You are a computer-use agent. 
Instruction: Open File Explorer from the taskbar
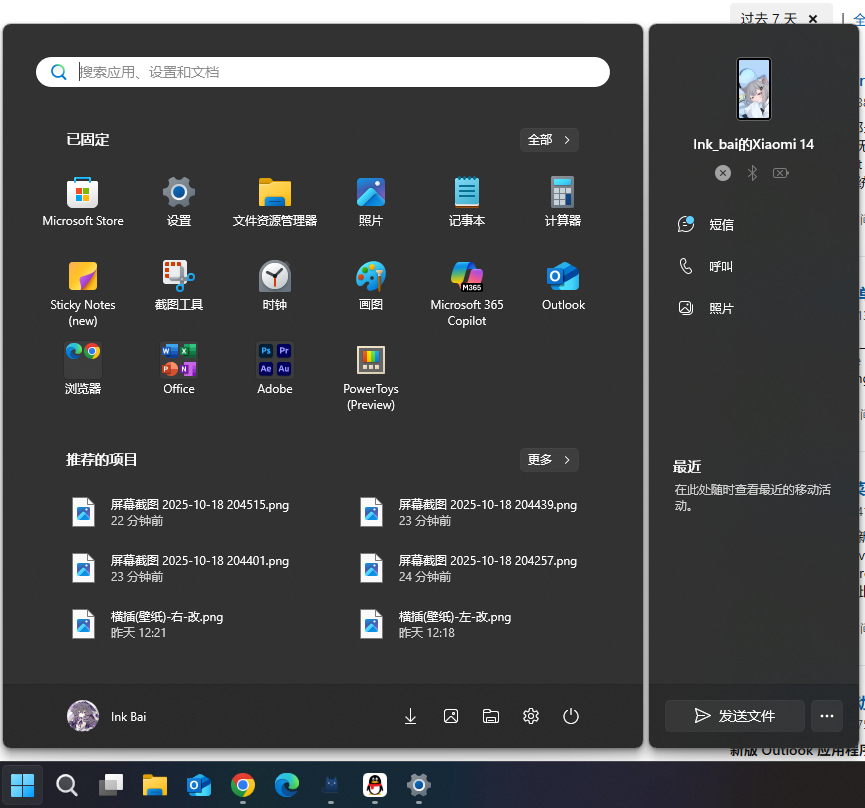click(155, 785)
